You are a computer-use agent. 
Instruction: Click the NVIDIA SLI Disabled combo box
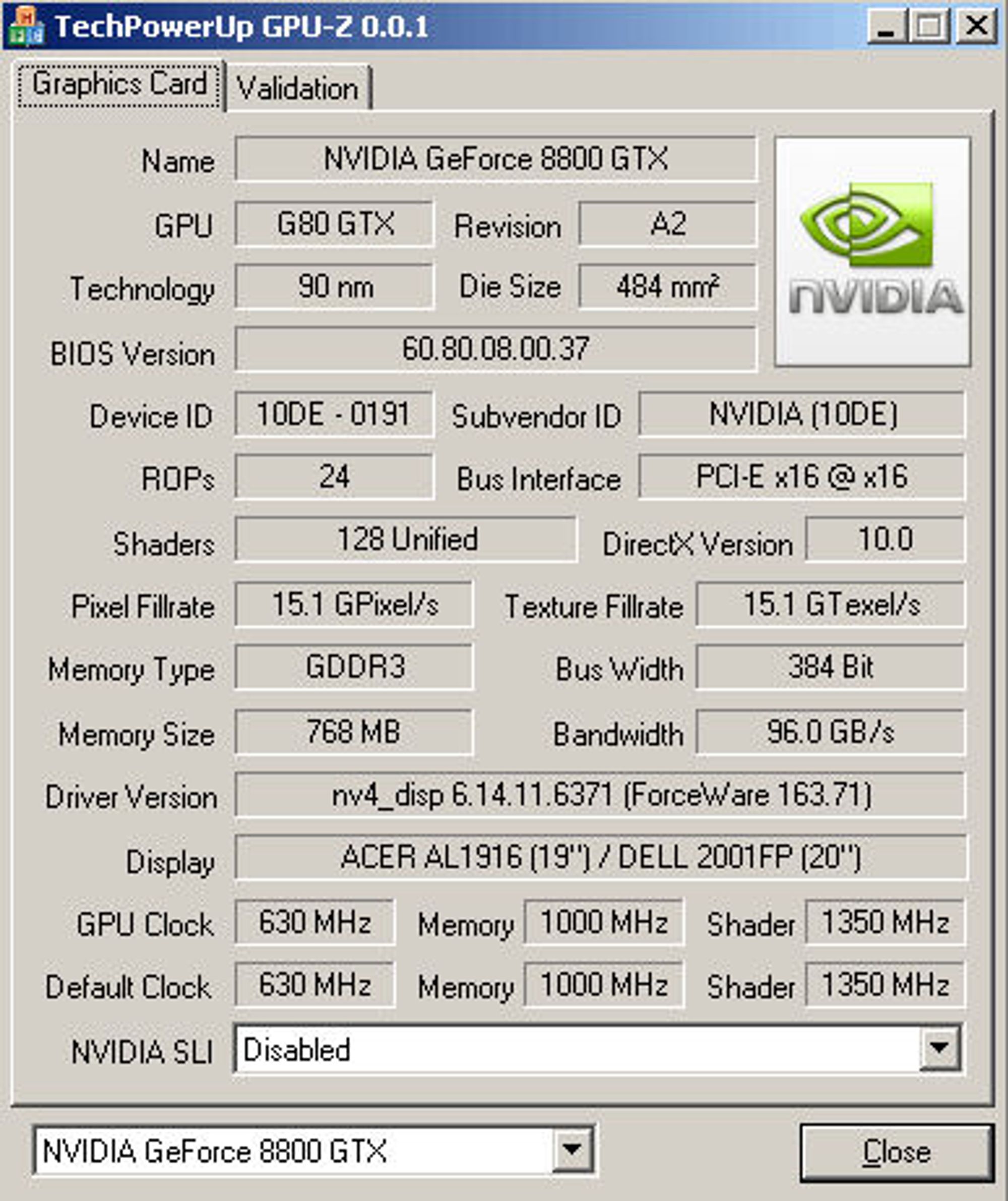(598, 1048)
